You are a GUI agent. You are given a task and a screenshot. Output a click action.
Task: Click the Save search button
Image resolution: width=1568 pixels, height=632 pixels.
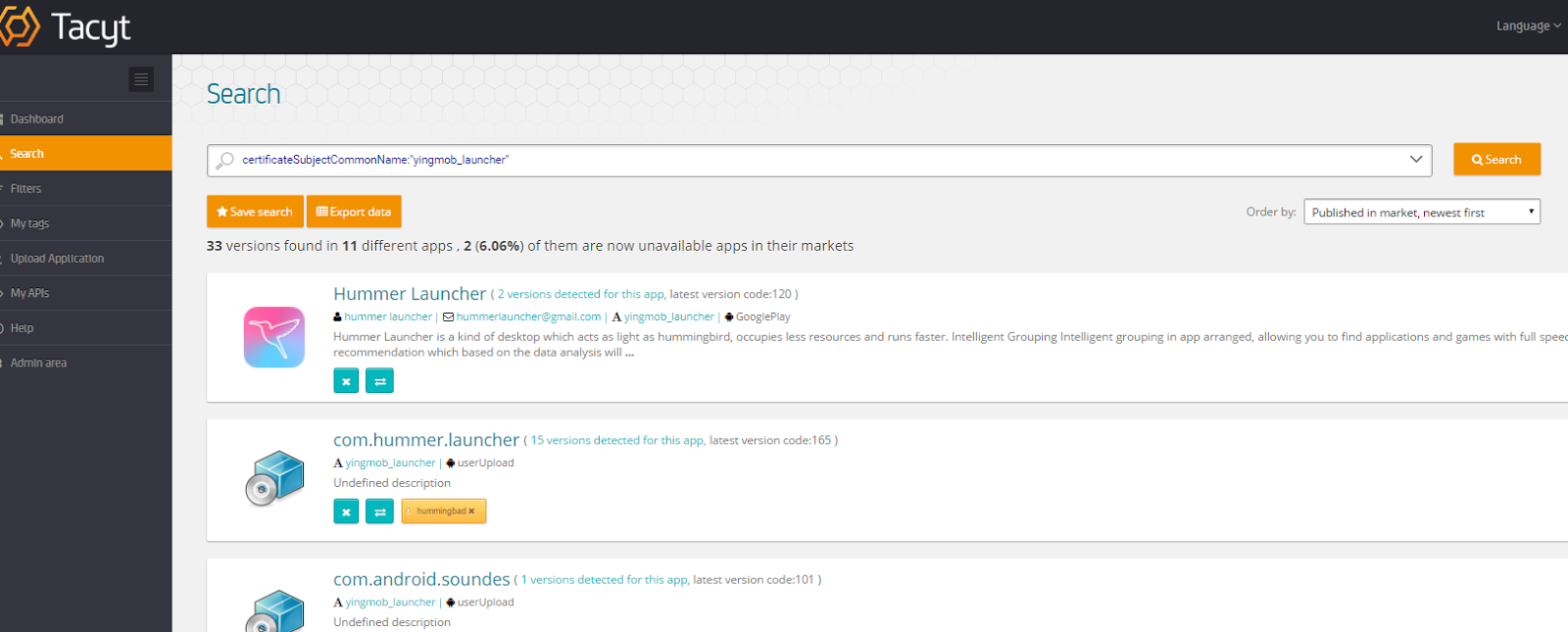point(255,212)
